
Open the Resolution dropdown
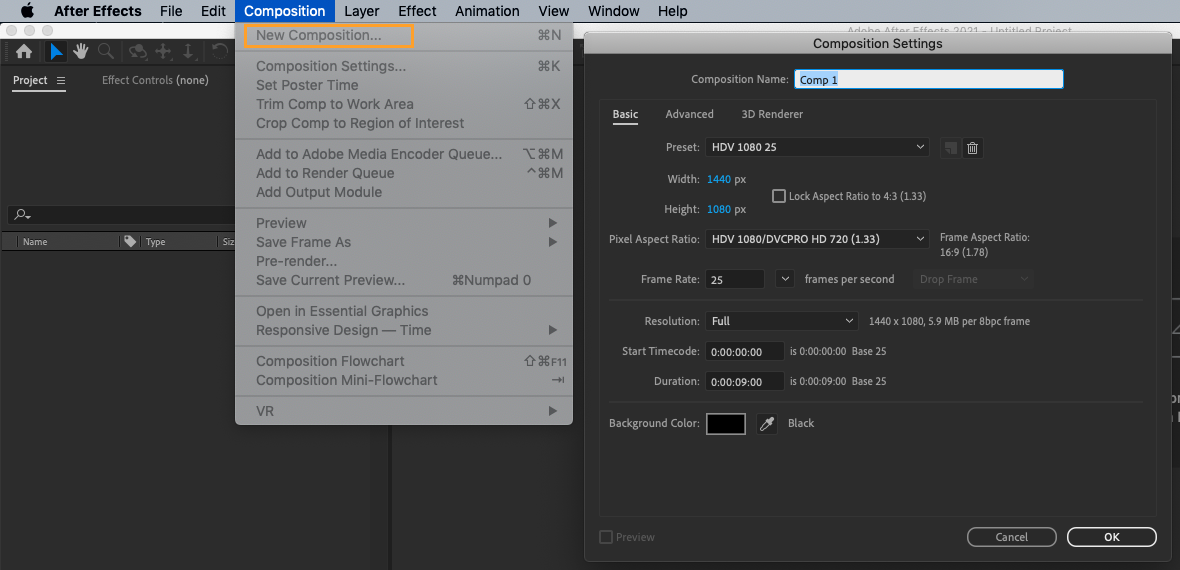pyautogui.click(x=781, y=321)
